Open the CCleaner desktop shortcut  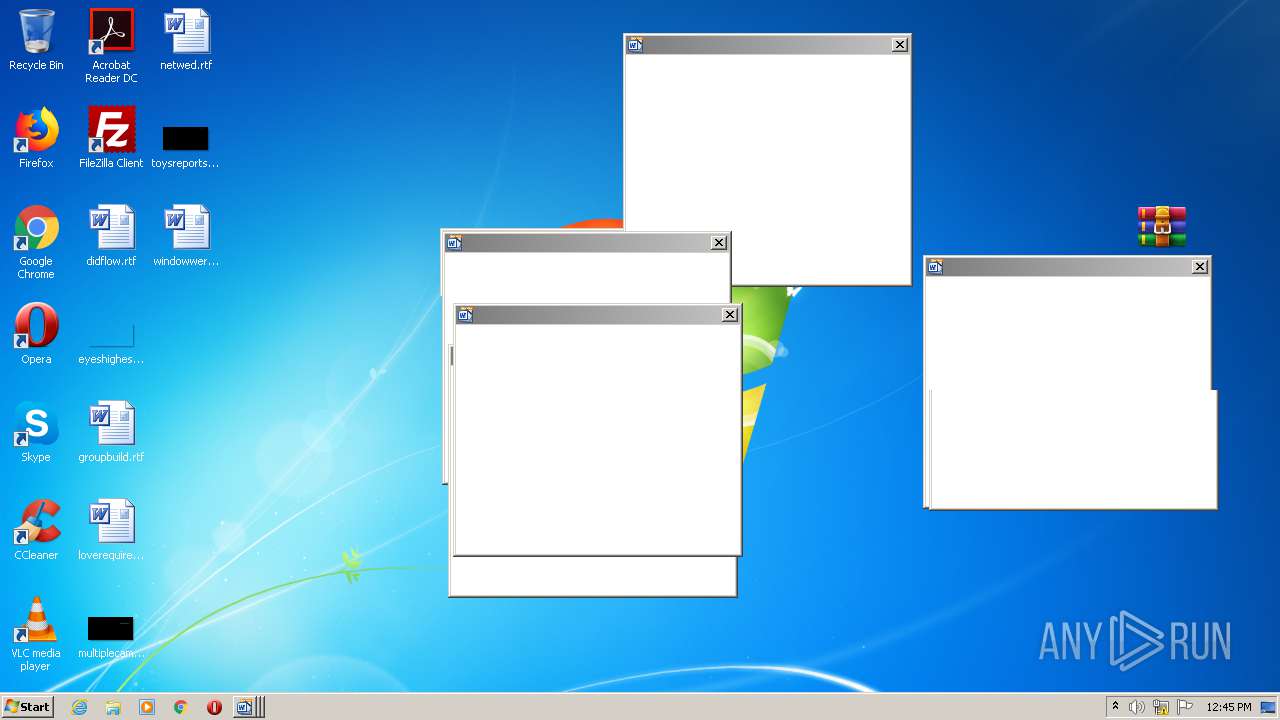pyautogui.click(x=36, y=530)
